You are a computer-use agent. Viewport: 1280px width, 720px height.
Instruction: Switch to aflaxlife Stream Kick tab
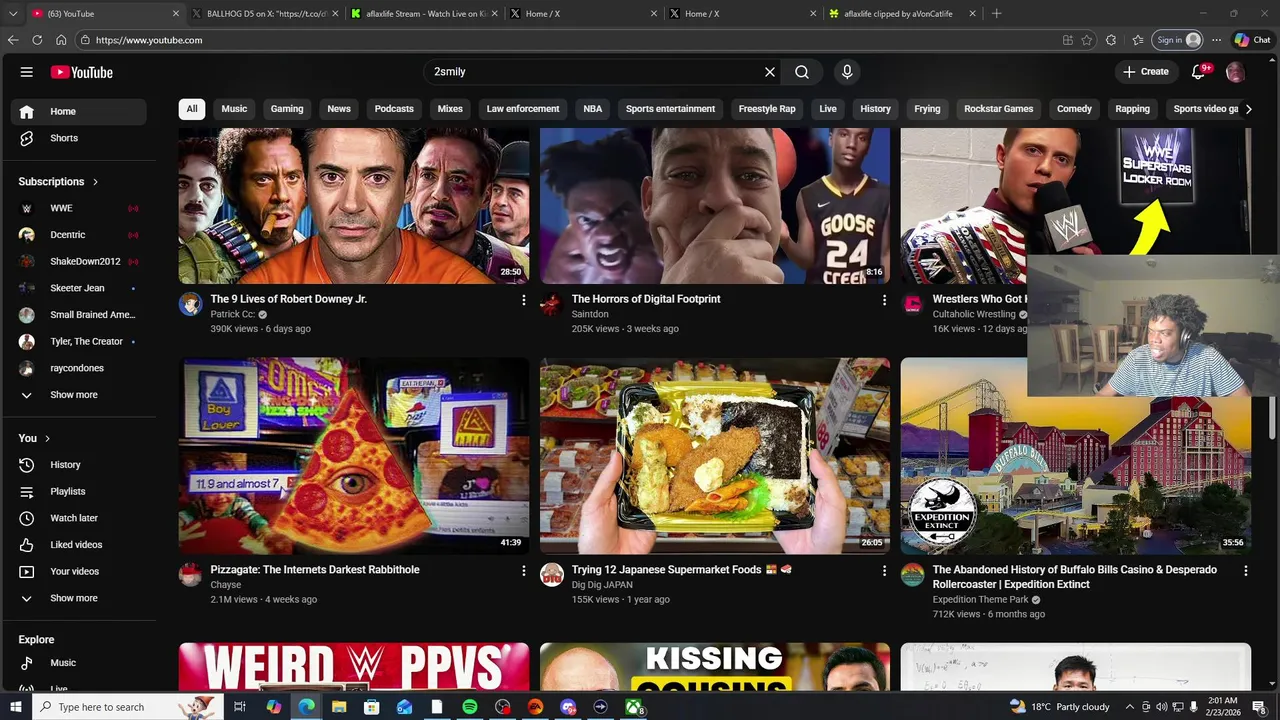pos(425,14)
